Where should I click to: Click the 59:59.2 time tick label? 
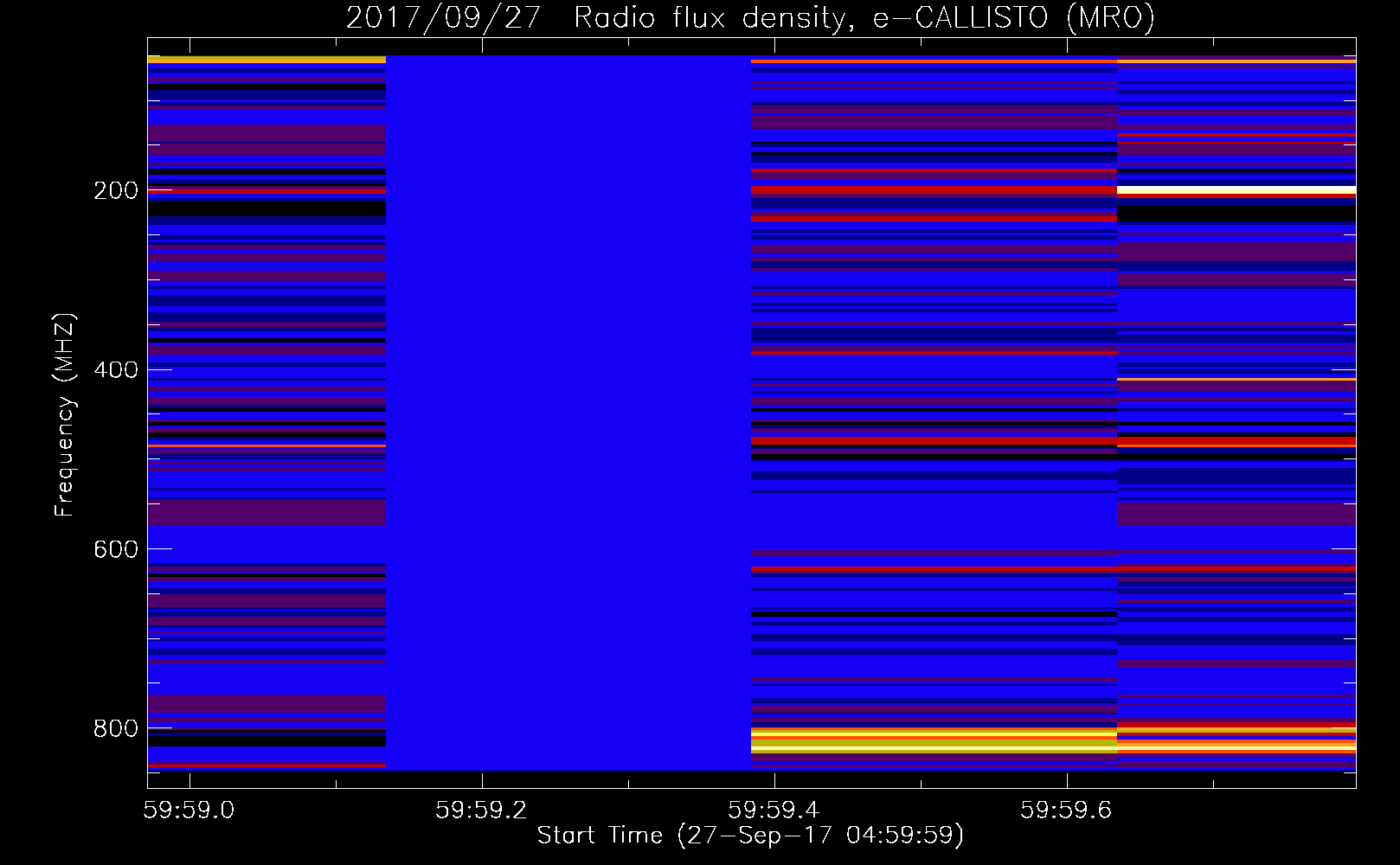click(481, 810)
